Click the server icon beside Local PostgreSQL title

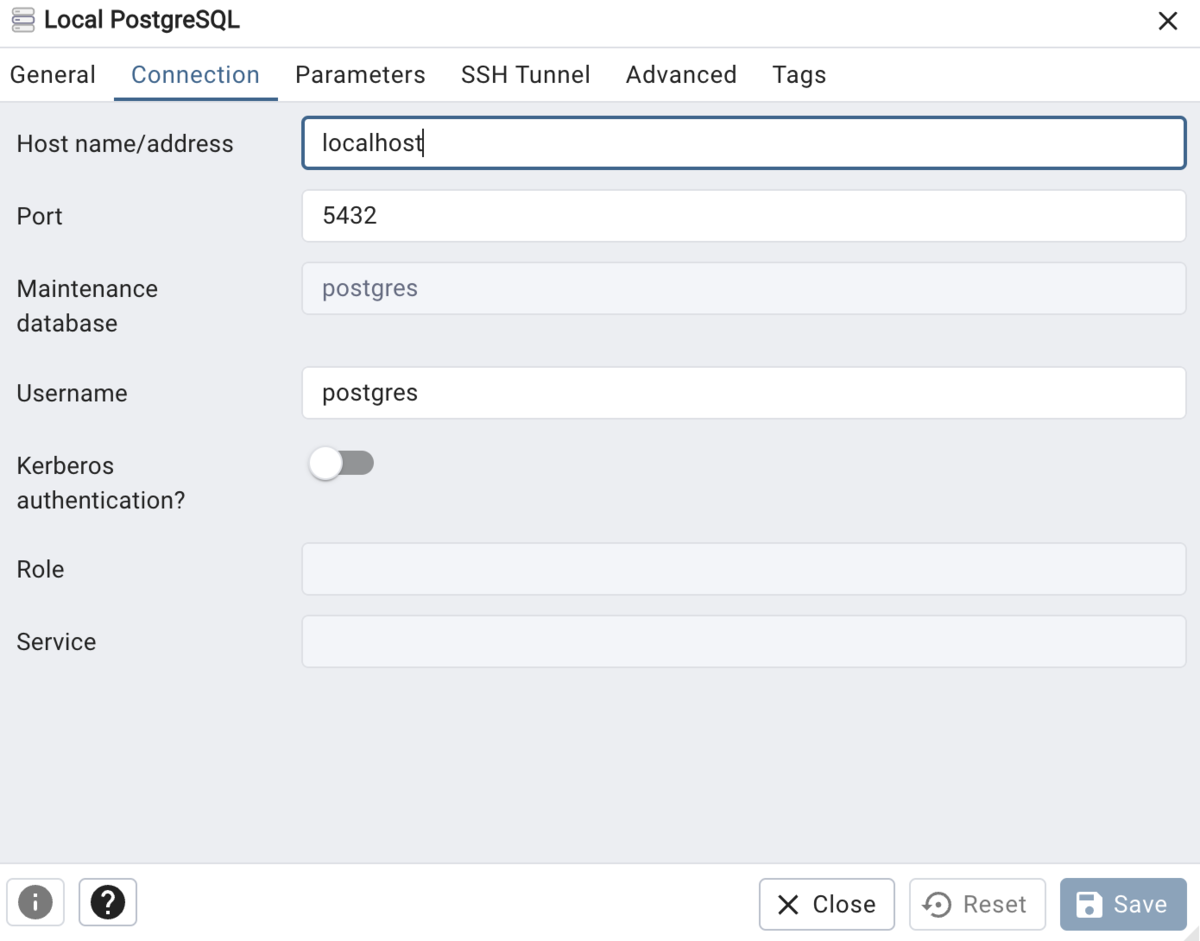(22, 20)
